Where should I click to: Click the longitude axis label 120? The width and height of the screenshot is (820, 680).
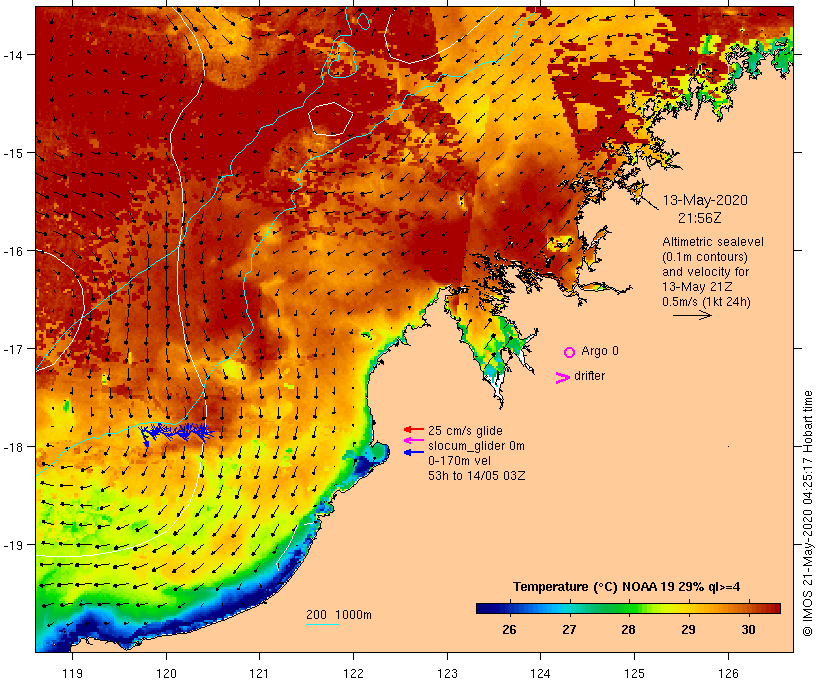pyautogui.click(x=166, y=673)
